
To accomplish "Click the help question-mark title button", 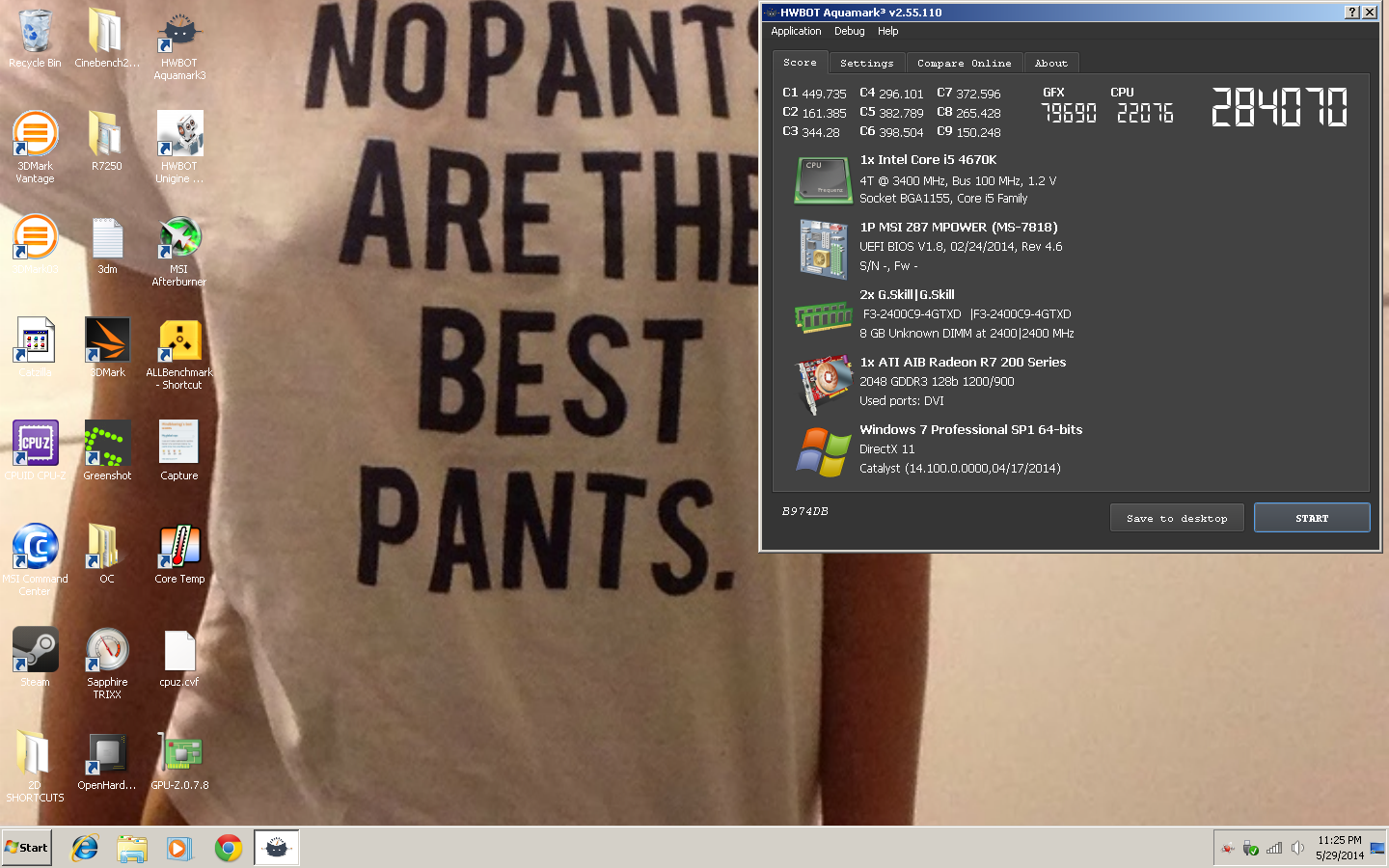I will pyautogui.click(x=1351, y=13).
